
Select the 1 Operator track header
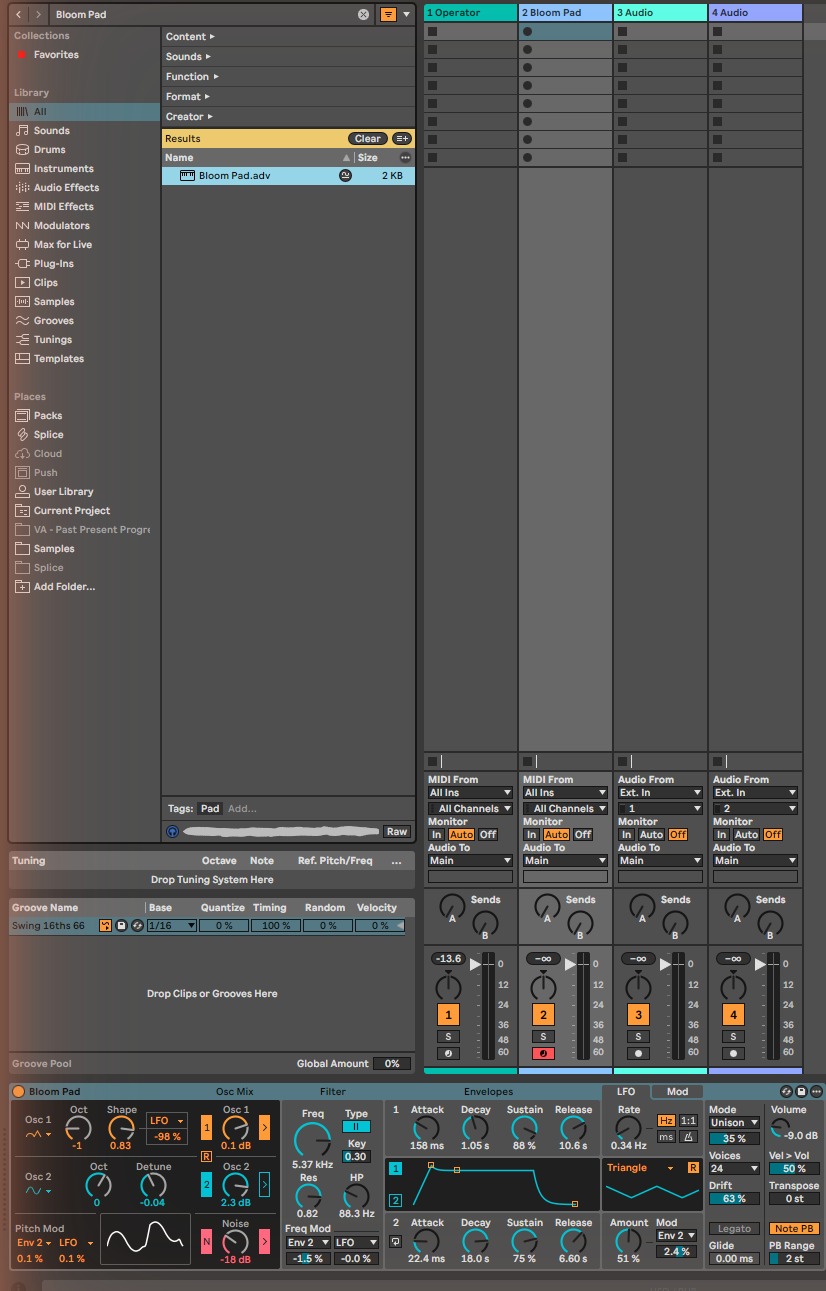[x=470, y=13]
